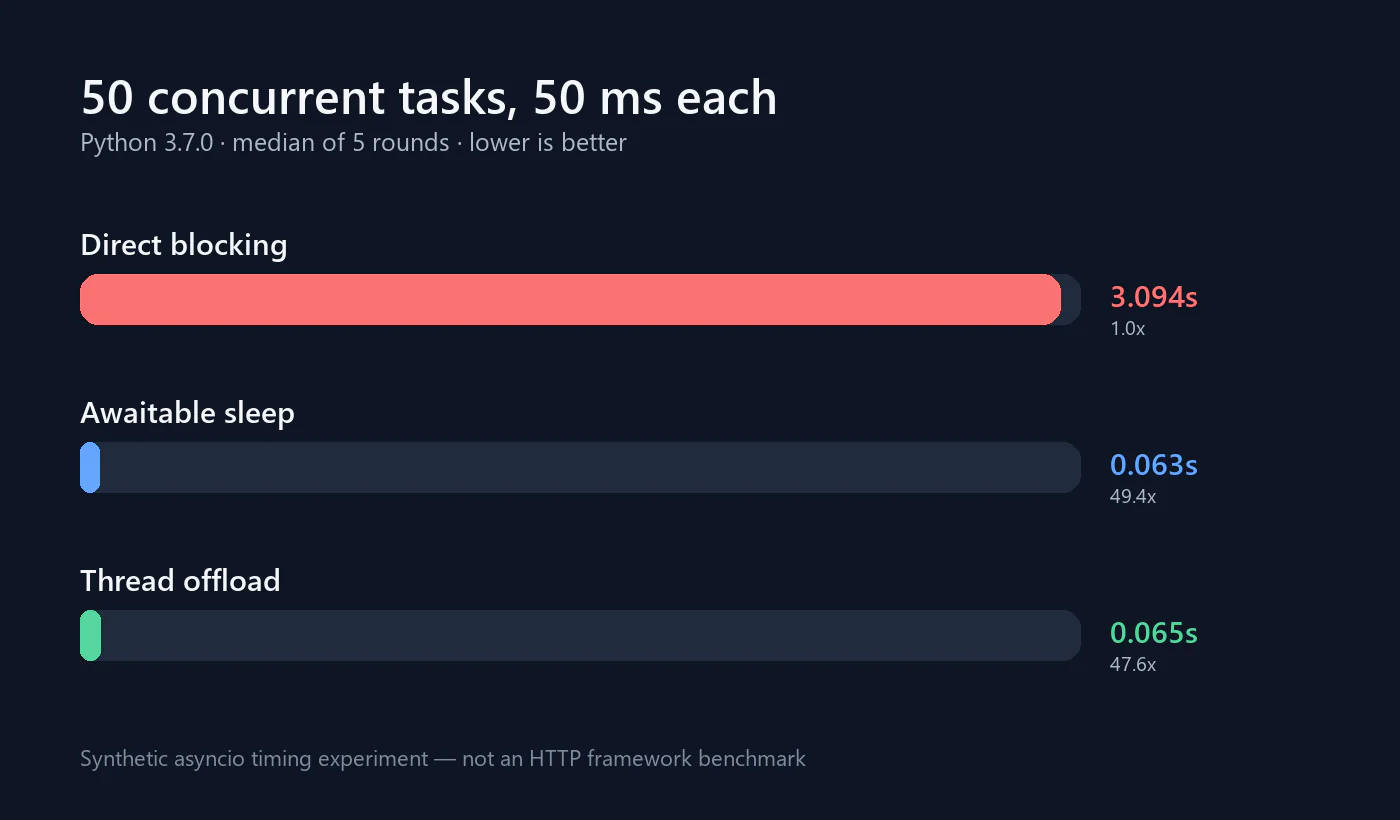Image resolution: width=1400 pixels, height=820 pixels.
Task: Click the green Thread offload bar fill
Action: (x=90, y=635)
